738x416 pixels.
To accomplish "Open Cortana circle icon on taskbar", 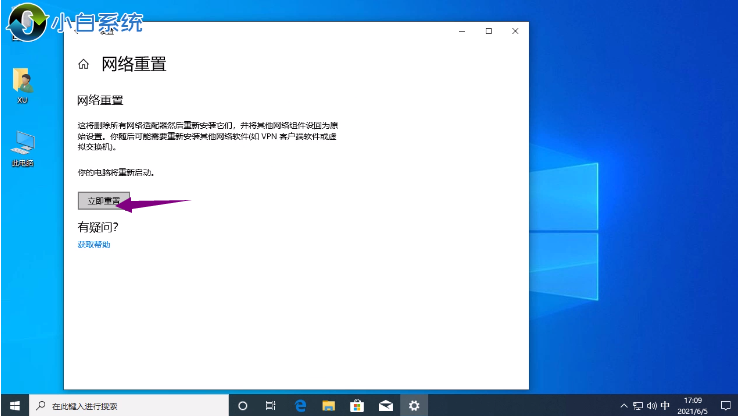I will [x=242, y=406].
